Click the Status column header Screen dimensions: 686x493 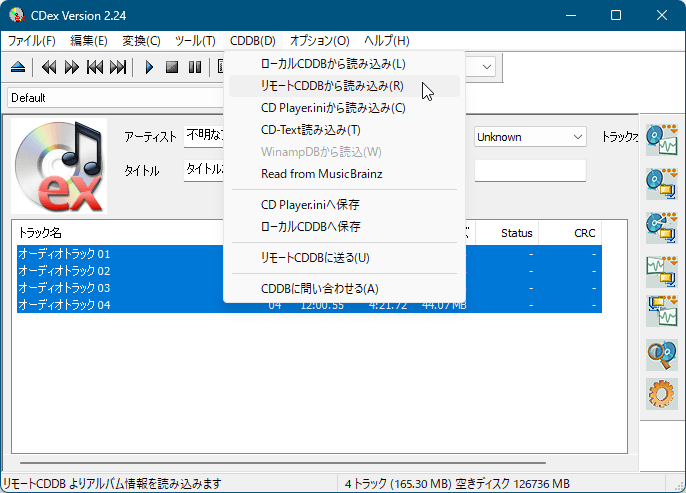[x=516, y=233]
